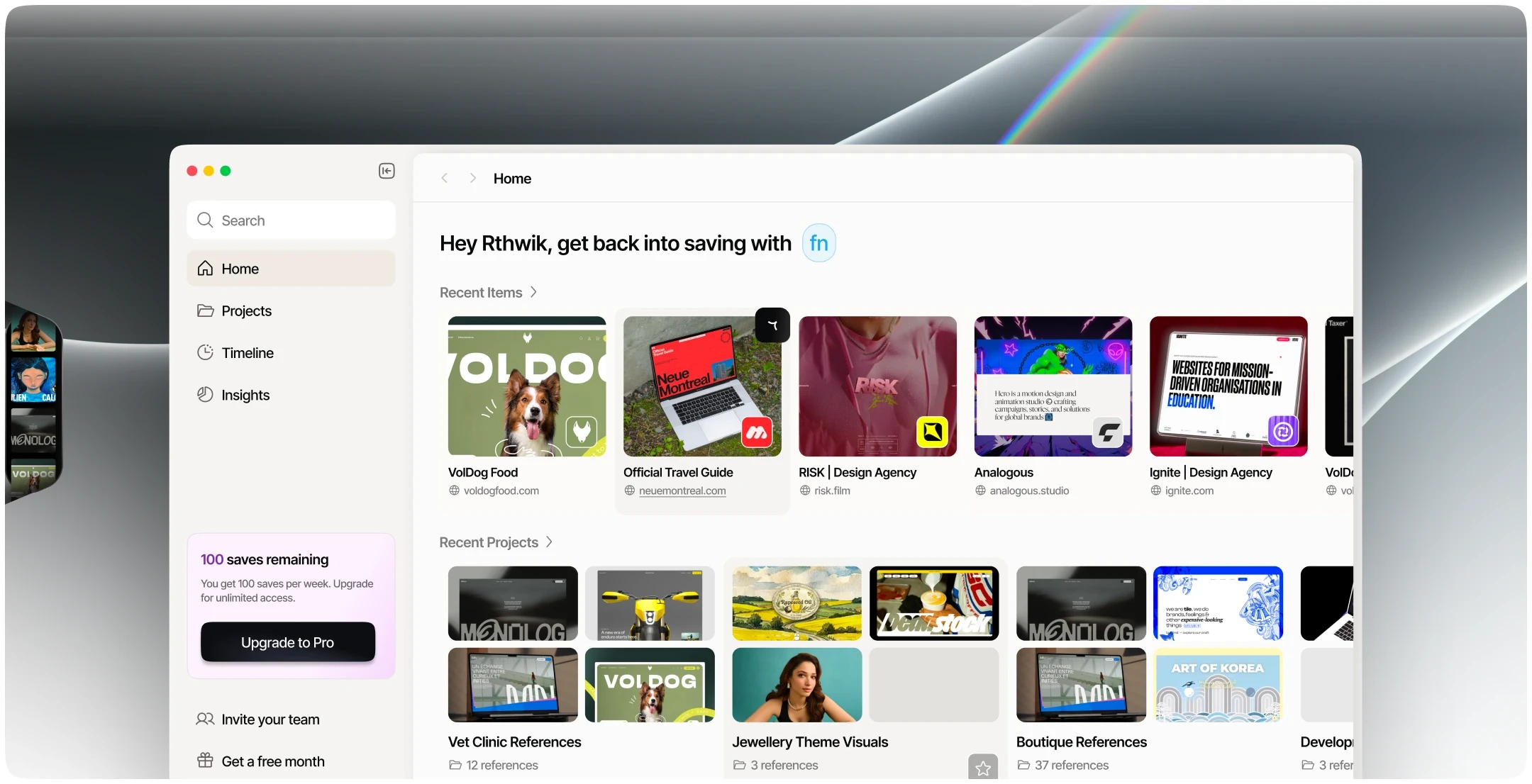Star the Jewellery Theme Visuals project
Screen dimensions: 1532x784
(x=983, y=768)
